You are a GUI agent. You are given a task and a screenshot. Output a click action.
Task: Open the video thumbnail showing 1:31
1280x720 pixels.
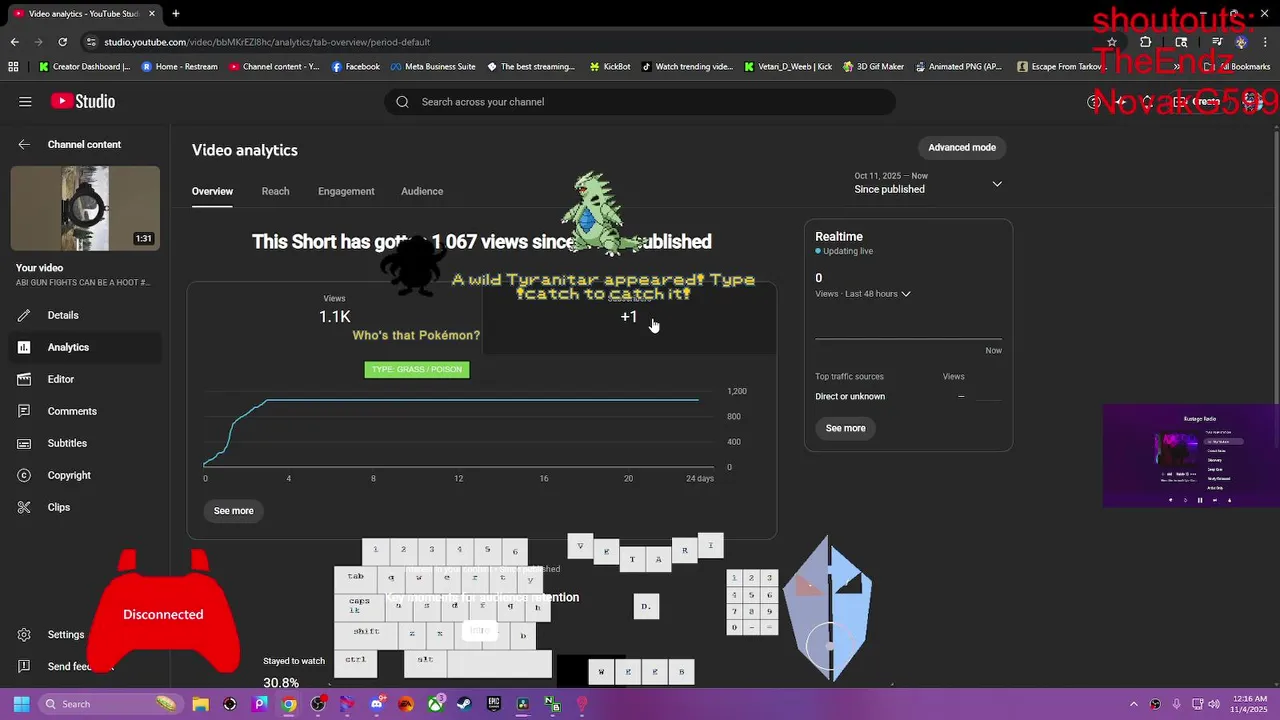[x=85, y=208]
